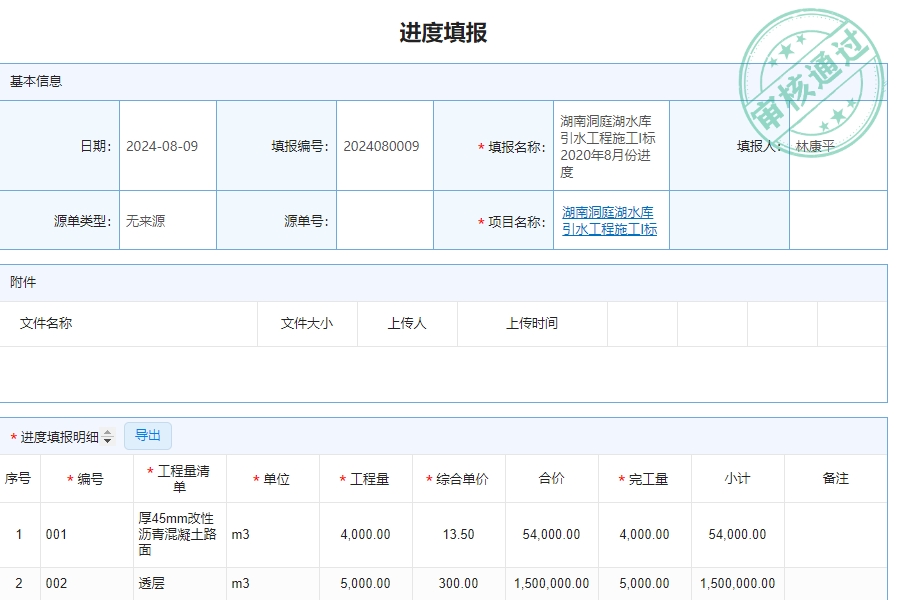The height and width of the screenshot is (600, 900).
Task: Click the 附件 section header
Action: click(25, 283)
